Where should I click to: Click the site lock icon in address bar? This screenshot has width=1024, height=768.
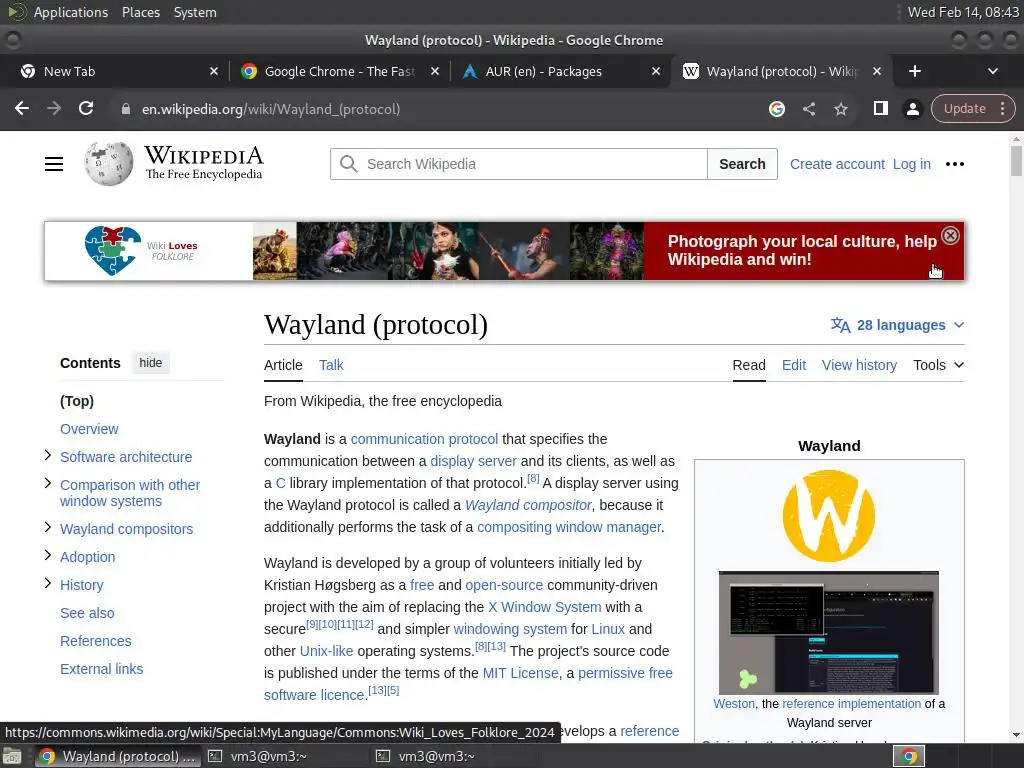click(126, 109)
